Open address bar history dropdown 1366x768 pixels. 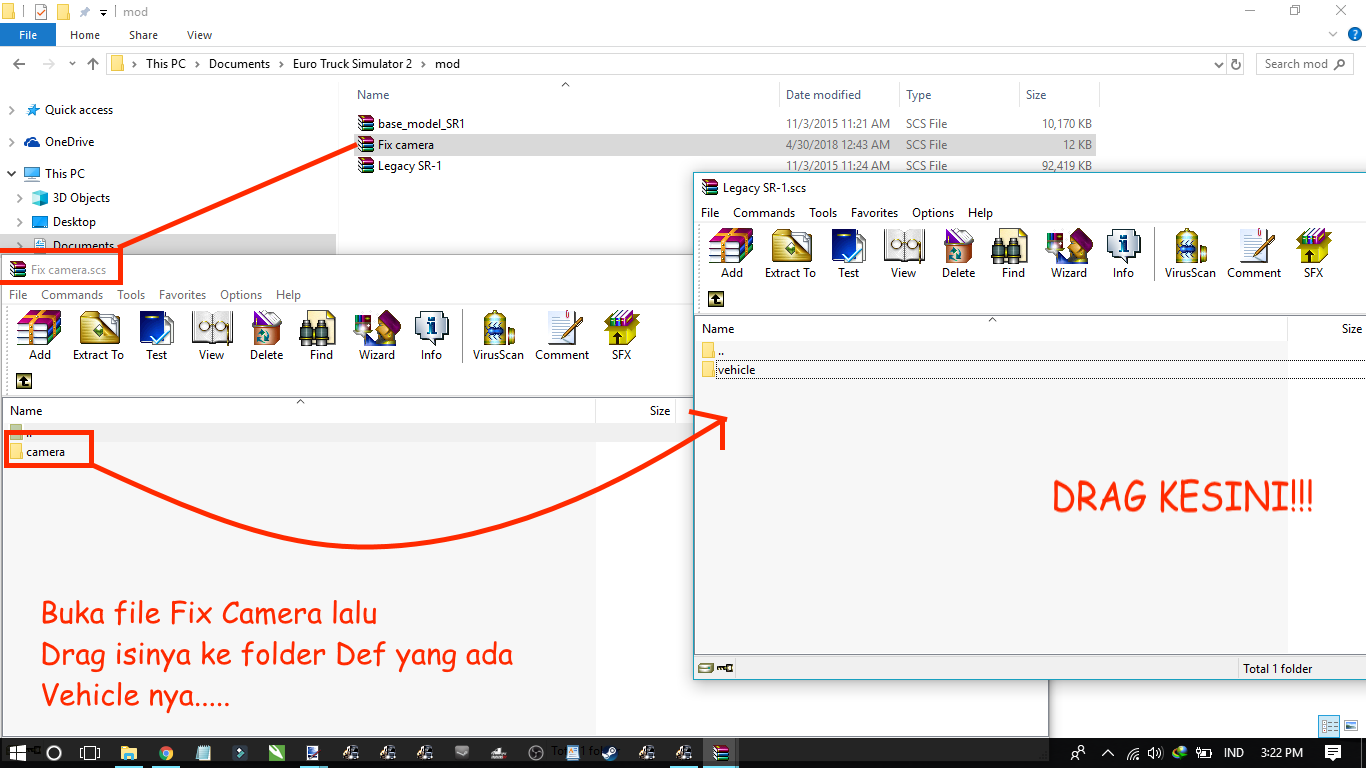pos(1217,64)
